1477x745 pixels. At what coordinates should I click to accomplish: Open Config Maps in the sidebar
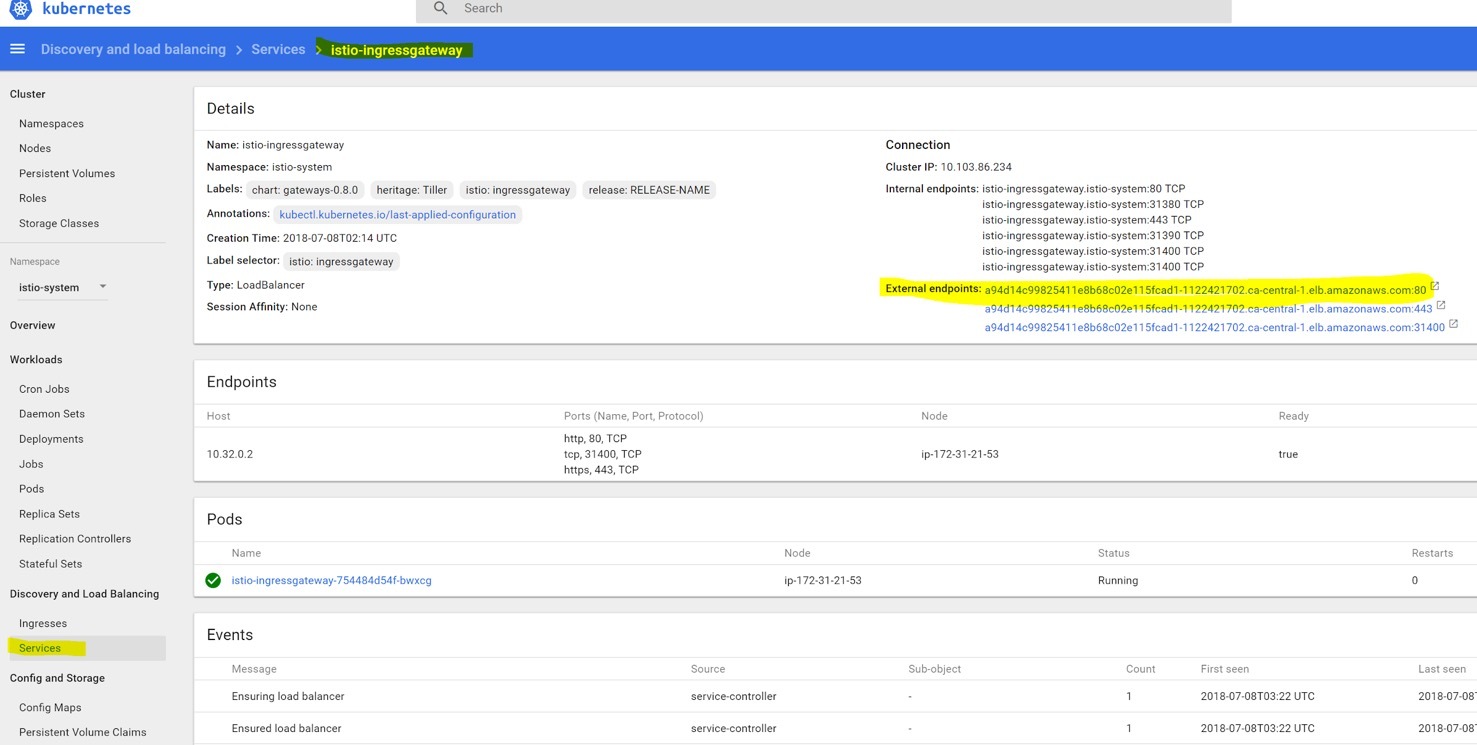(x=50, y=707)
